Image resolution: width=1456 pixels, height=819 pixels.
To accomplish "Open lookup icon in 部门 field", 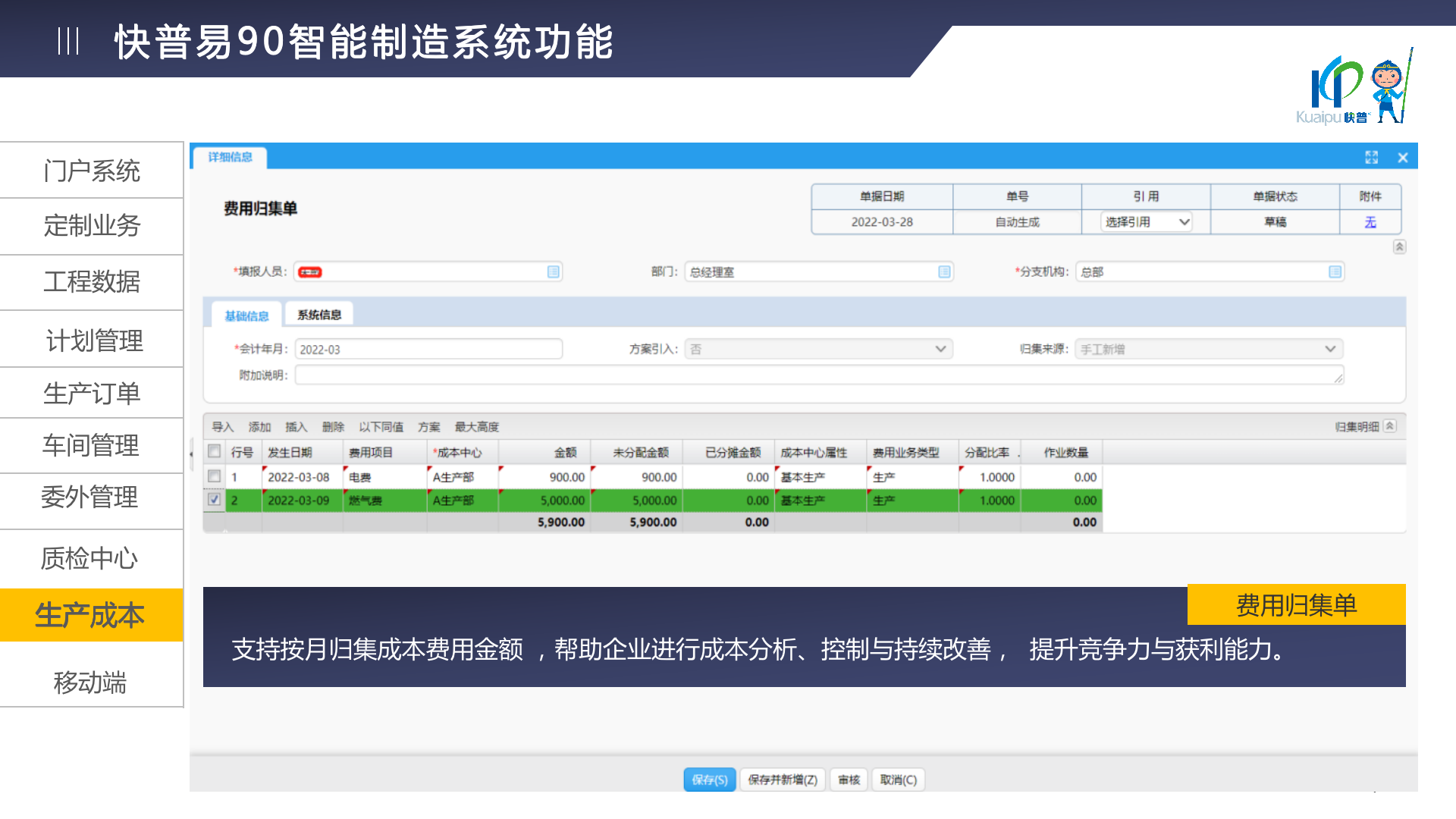I will pyautogui.click(x=944, y=271).
